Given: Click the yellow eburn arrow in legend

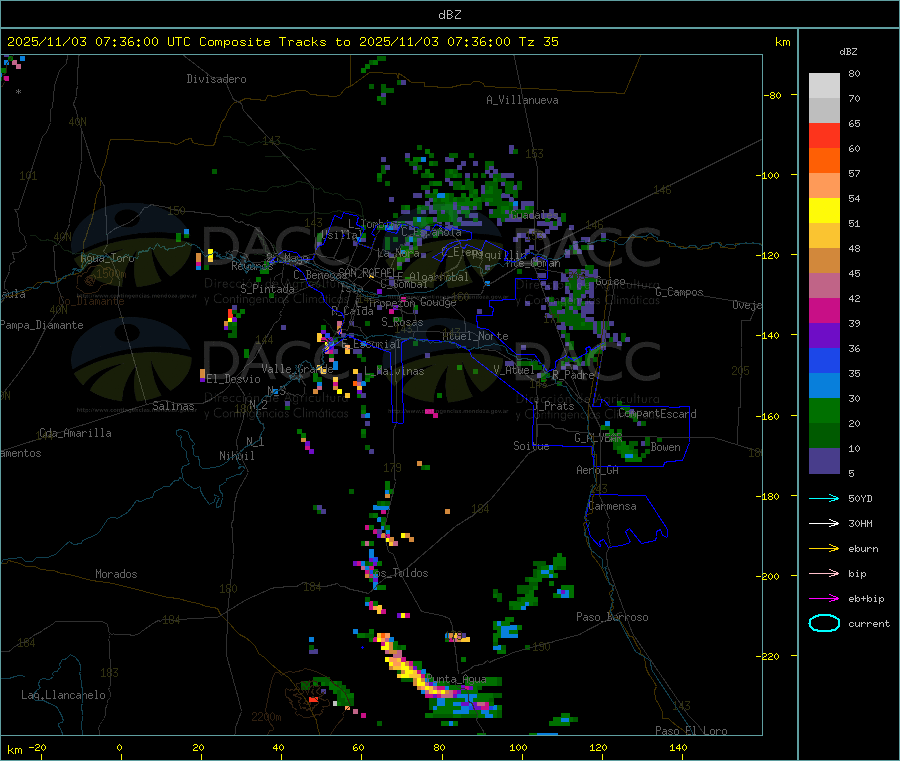Looking at the screenshot, I should [x=824, y=549].
